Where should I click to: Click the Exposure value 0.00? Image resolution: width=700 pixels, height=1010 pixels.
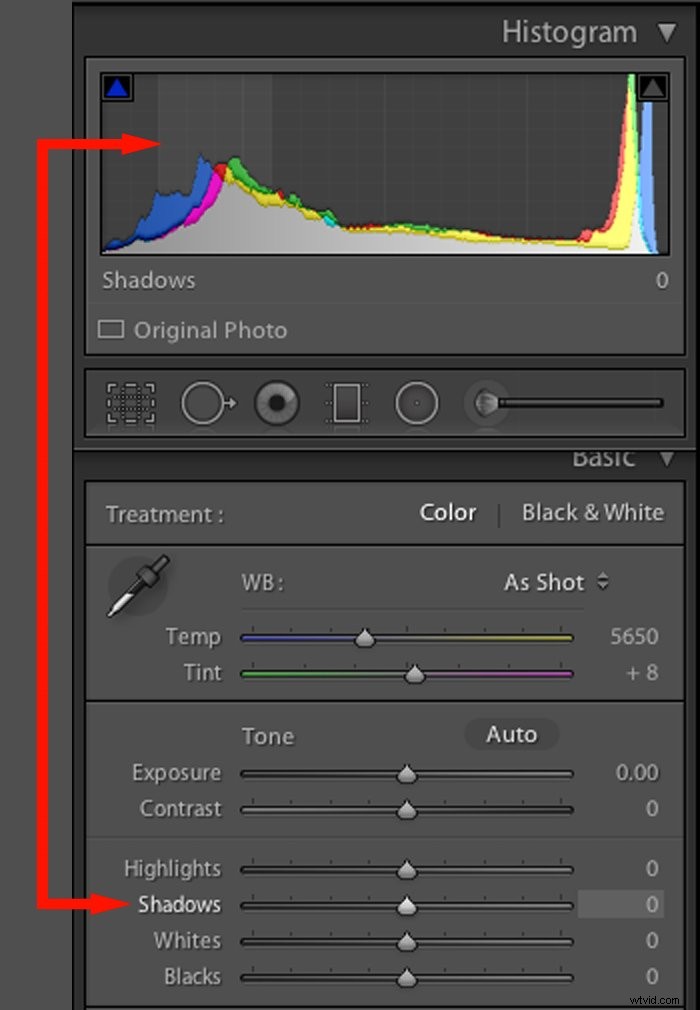tap(637, 772)
